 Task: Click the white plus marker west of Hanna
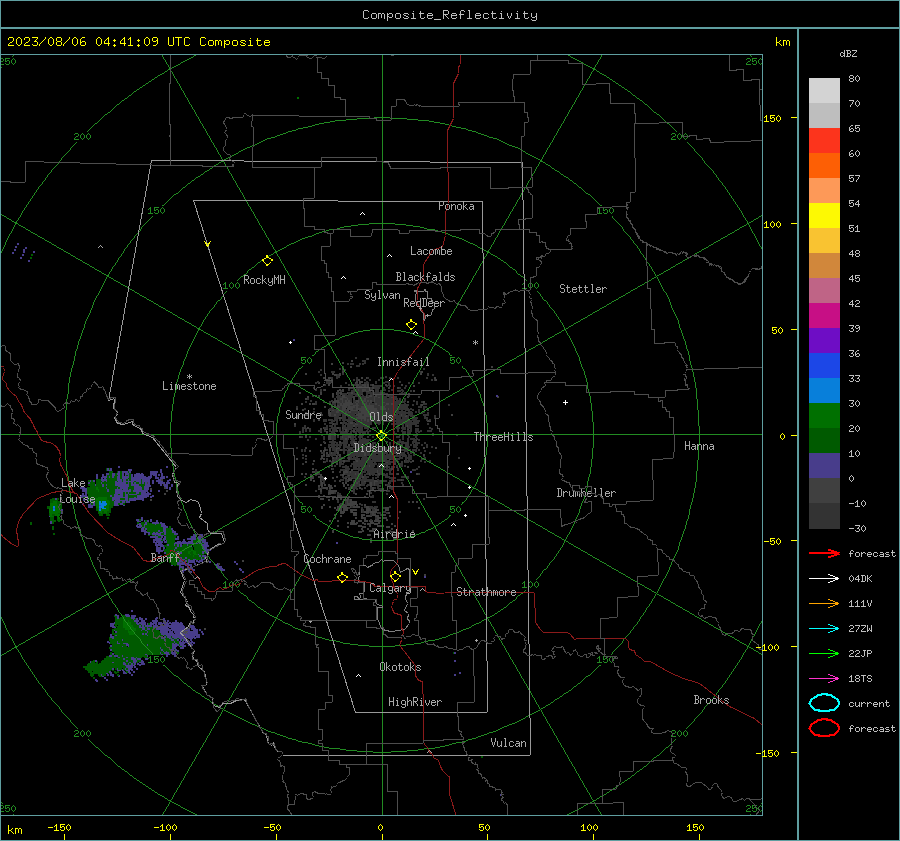point(565,402)
